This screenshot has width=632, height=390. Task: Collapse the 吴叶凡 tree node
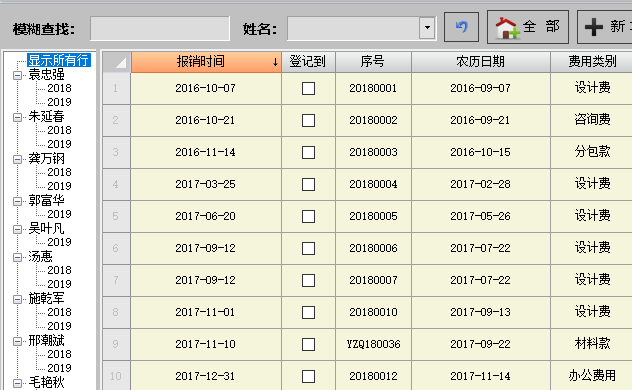click(17, 229)
